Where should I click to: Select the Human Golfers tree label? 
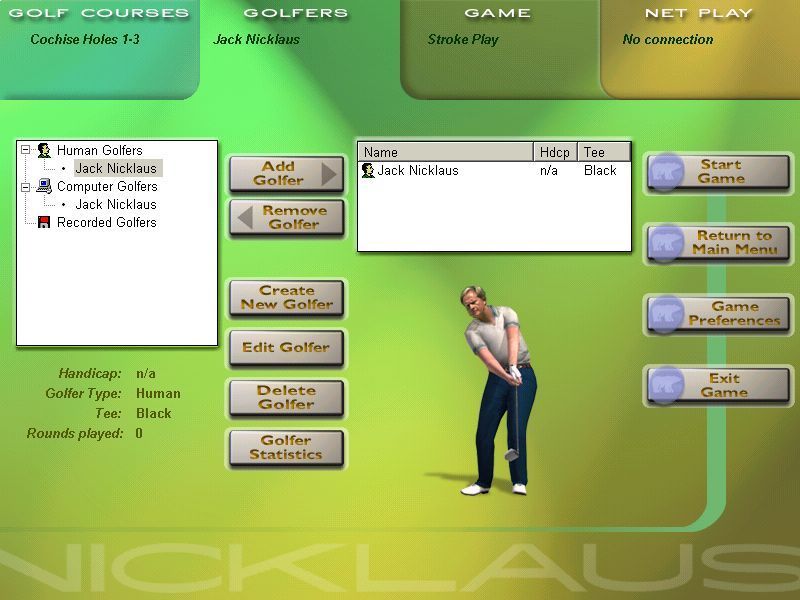99,150
